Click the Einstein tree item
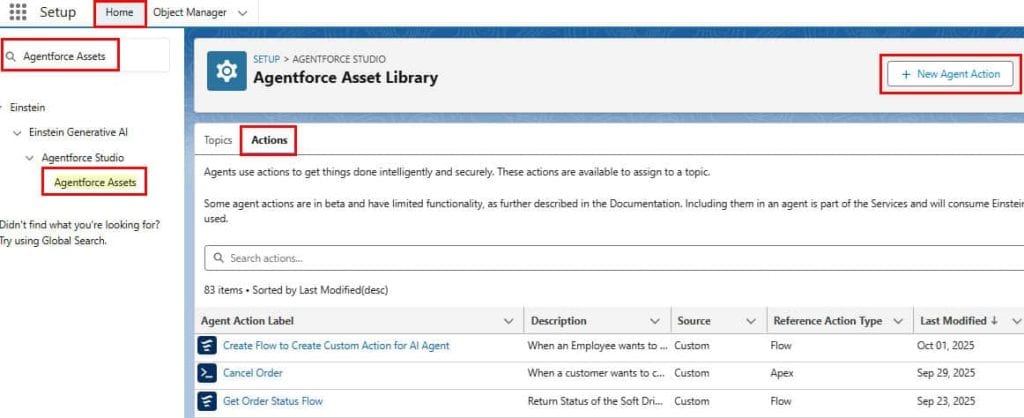Screen dimensions: 1024x418 tap(27, 107)
